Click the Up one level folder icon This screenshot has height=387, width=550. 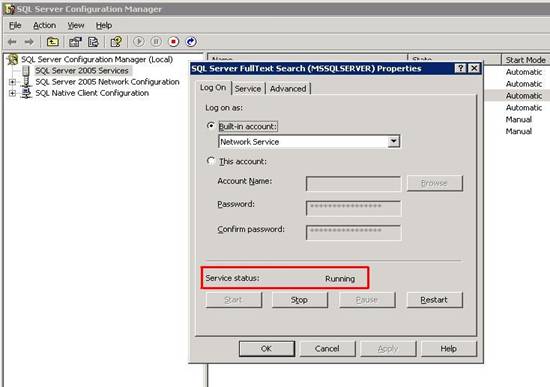[x=53, y=42]
